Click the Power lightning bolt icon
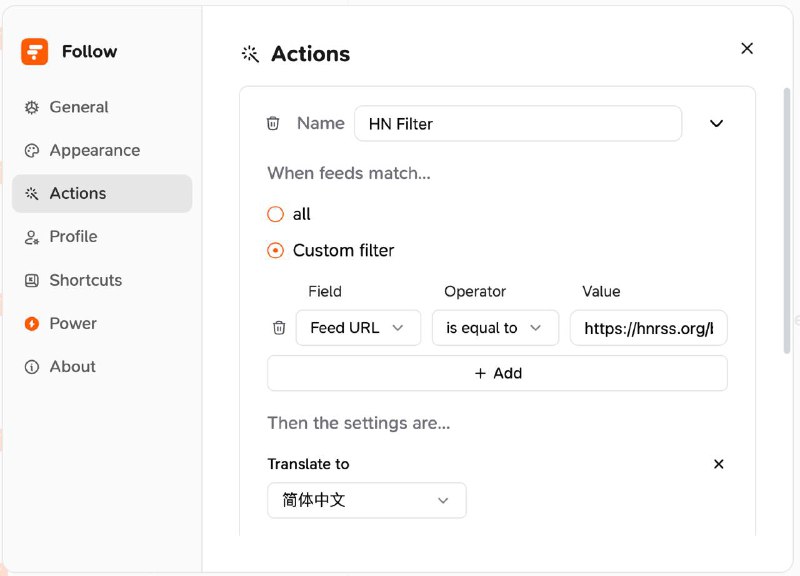800x576 pixels. point(32,324)
